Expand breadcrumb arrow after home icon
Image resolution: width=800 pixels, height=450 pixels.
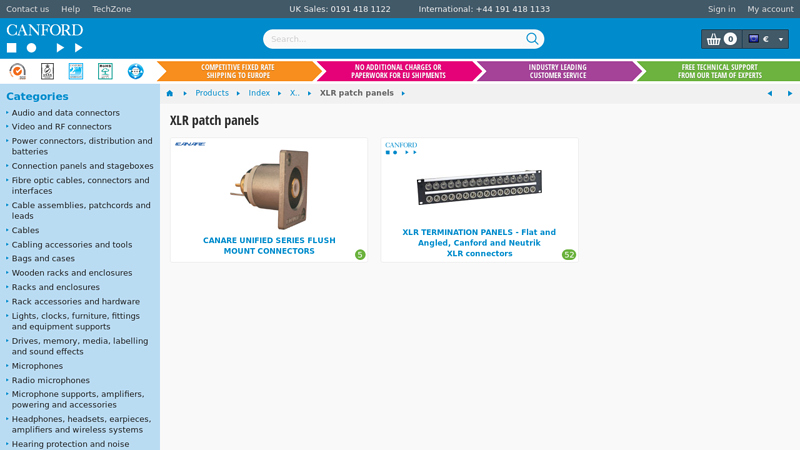click(x=185, y=93)
